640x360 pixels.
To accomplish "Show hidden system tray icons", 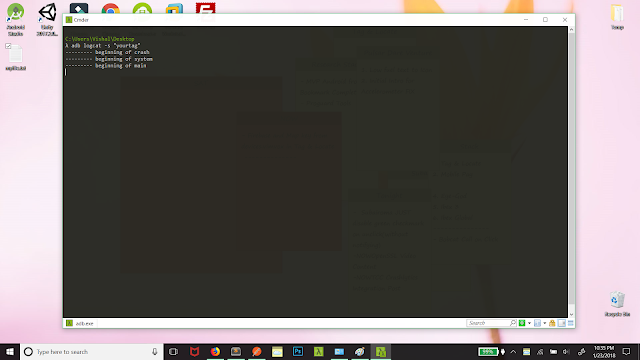I will (x=513, y=351).
